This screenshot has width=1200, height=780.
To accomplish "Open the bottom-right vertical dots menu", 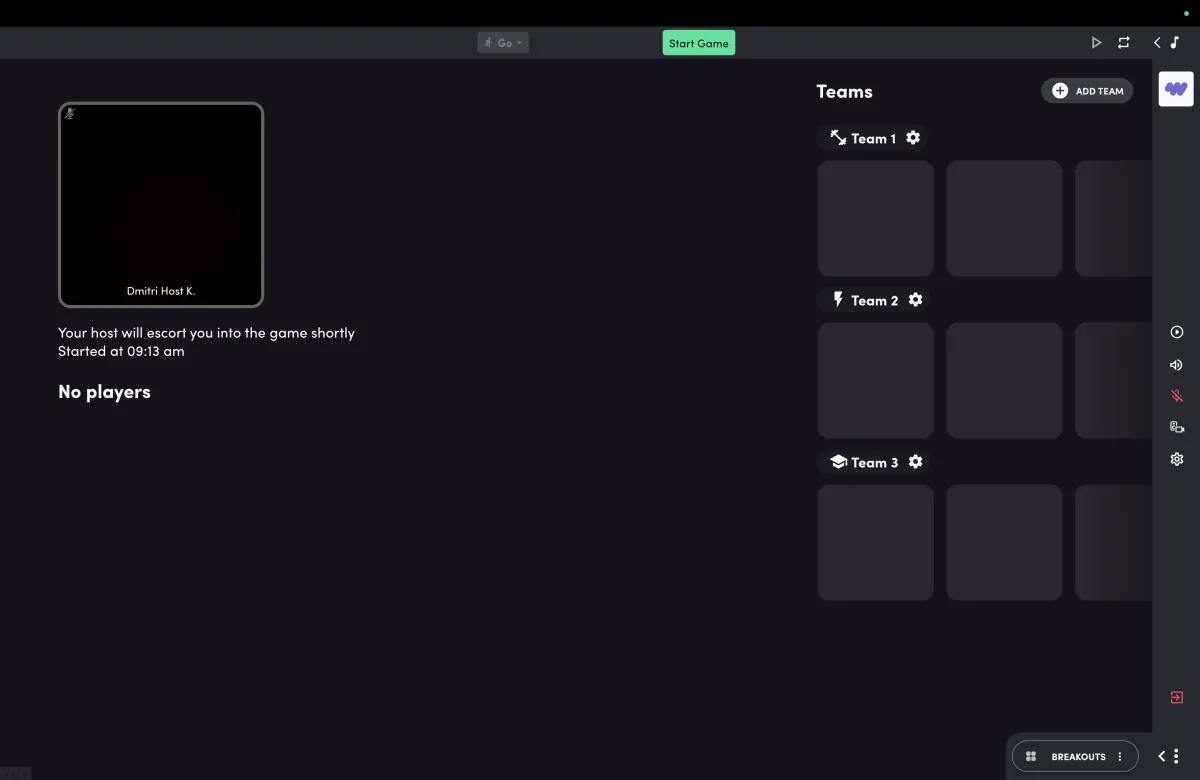I will coord(1176,757).
